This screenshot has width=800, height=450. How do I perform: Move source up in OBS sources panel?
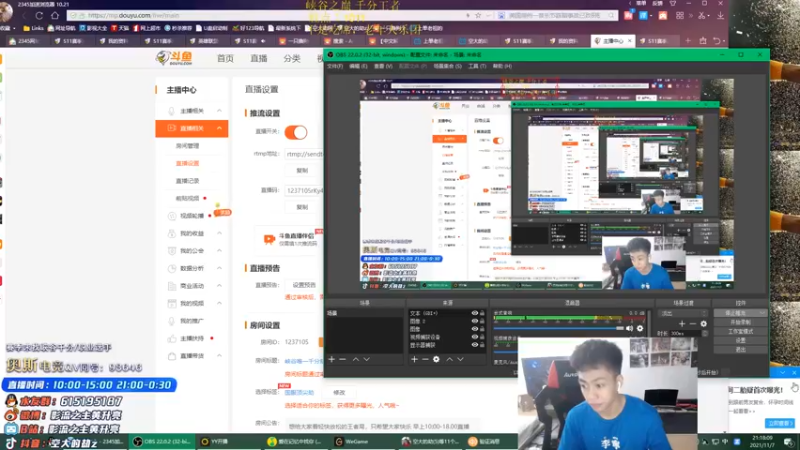pyautogui.click(x=449, y=359)
